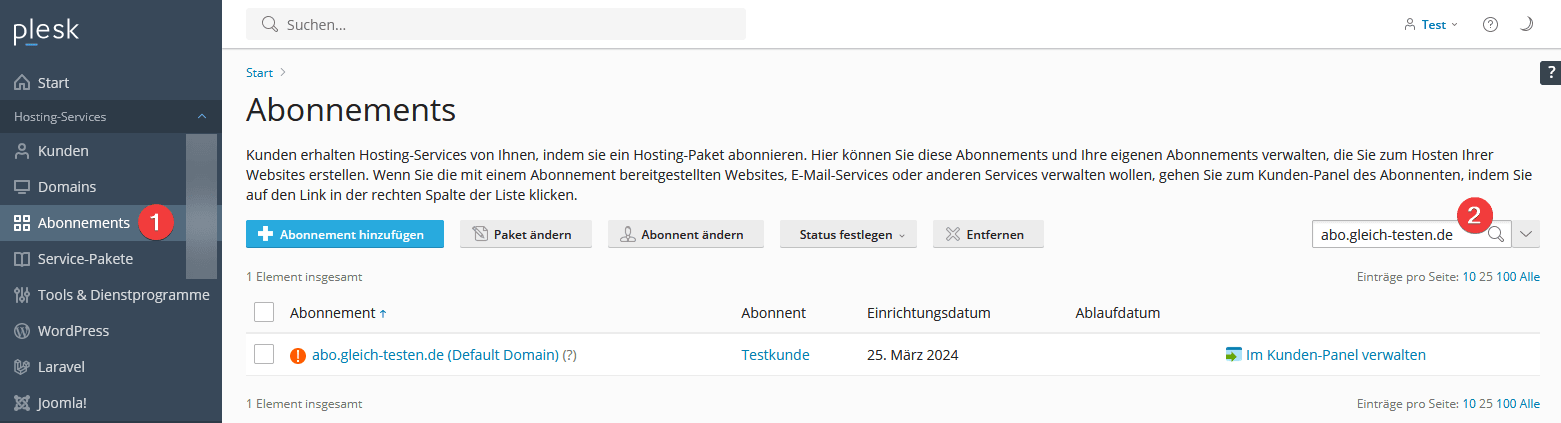The image size is (1561, 423).
Task: Click the Tools & Dienstprogramme sliders icon
Action: pos(22,295)
